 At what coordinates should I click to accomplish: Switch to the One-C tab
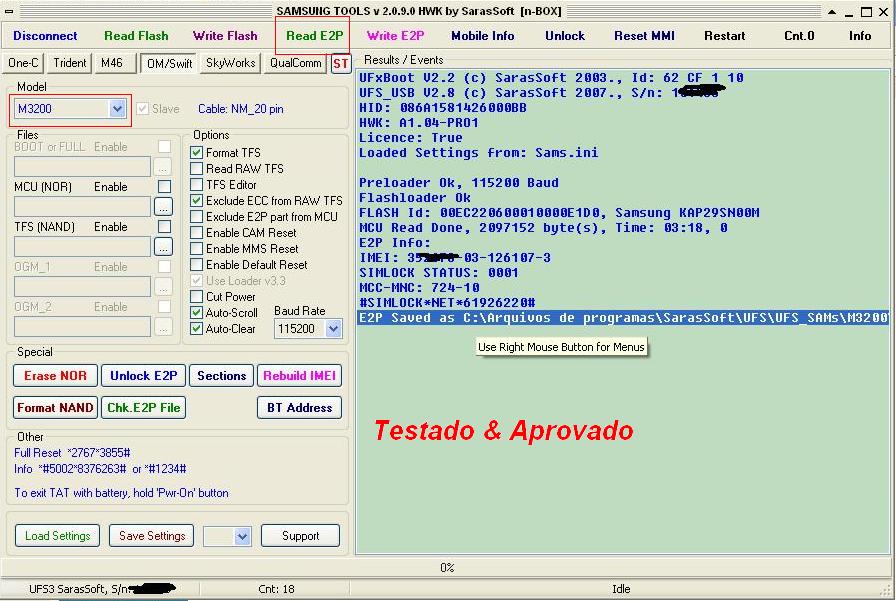pyautogui.click(x=23, y=63)
